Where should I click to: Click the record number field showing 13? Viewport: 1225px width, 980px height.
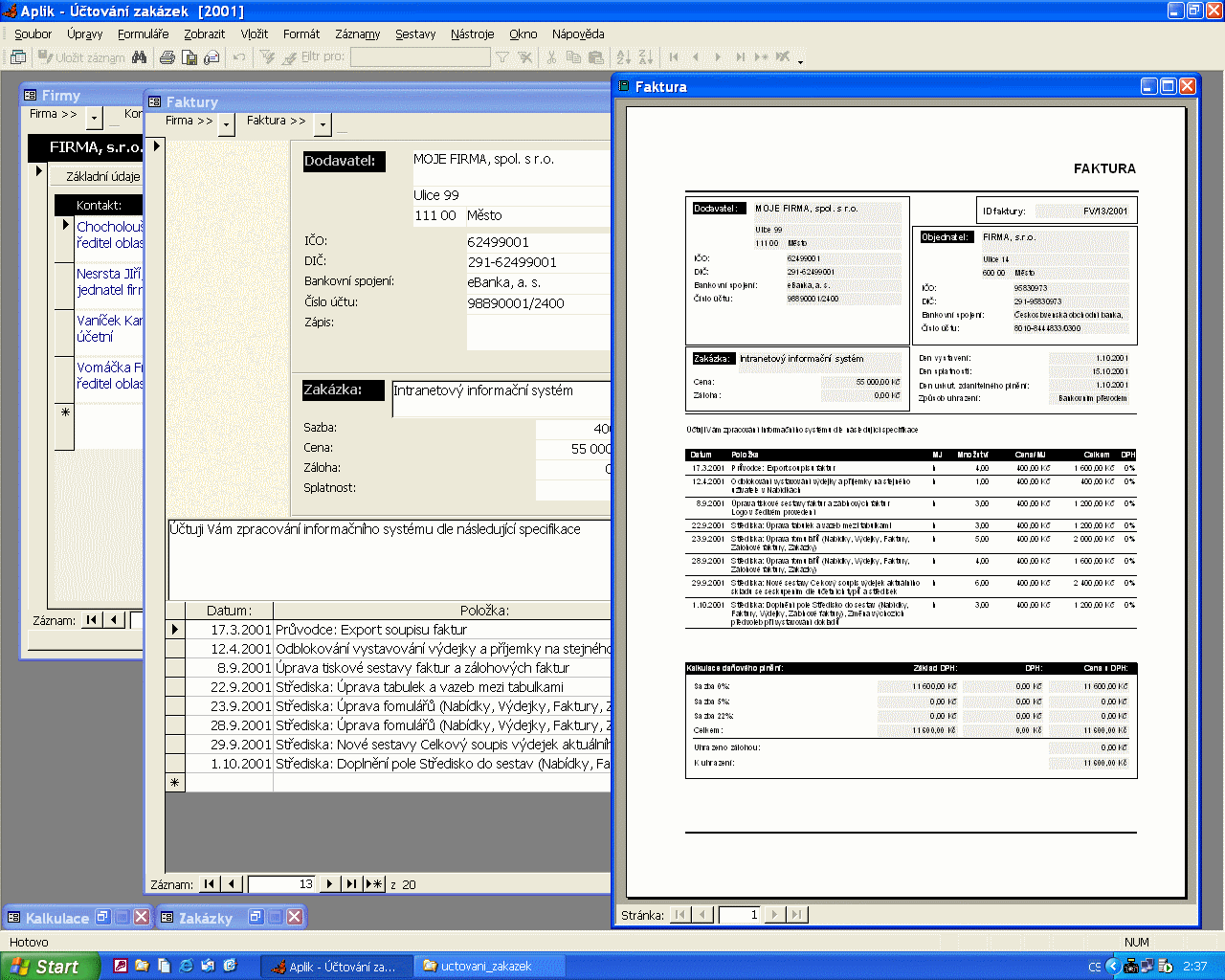pos(281,884)
